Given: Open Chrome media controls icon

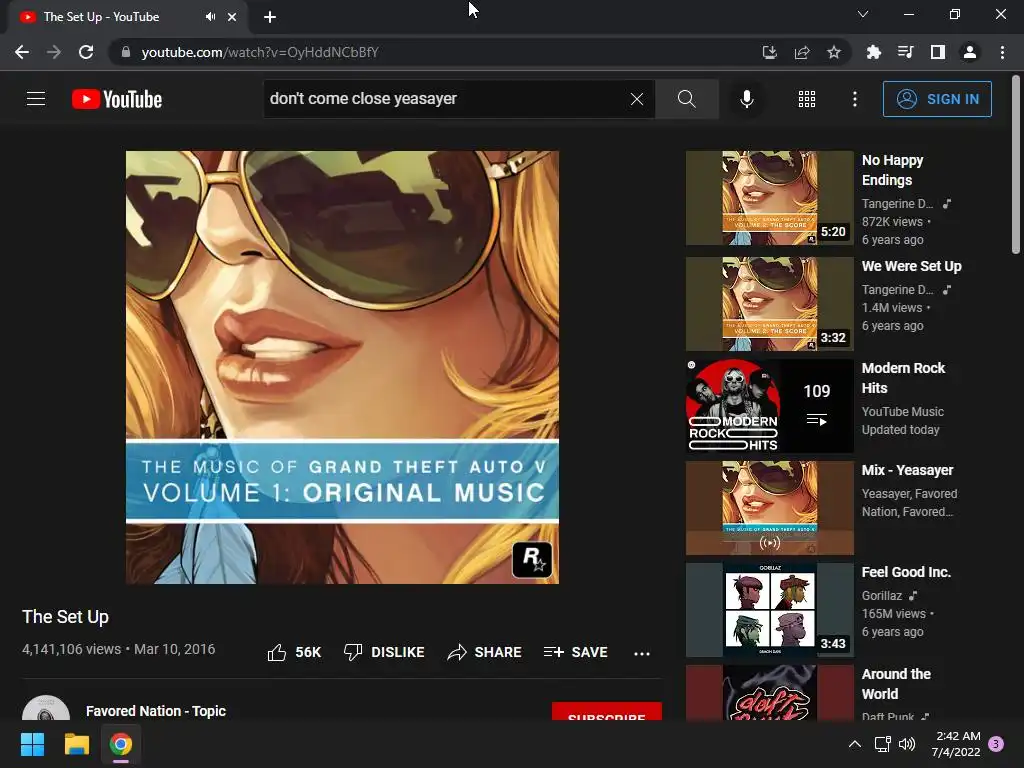Looking at the screenshot, I should point(905,52).
